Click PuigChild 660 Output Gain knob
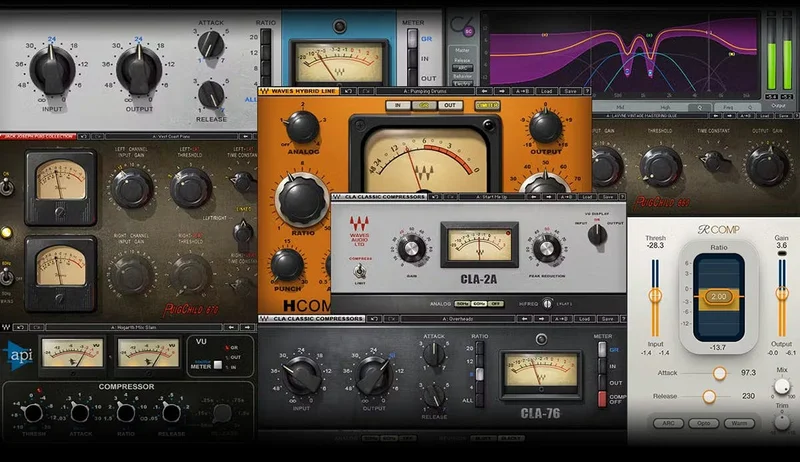This screenshot has width=800, height=462. pyautogui.click(x=767, y=165)
